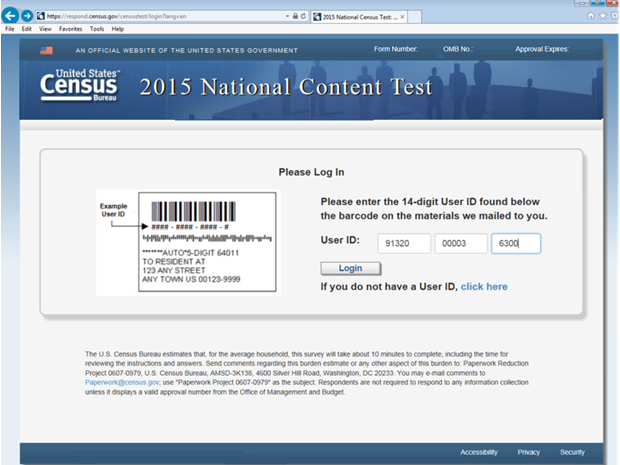The height and width of the screenshot is (465, 620).
Task: Open the Favorites menu
Action: click(70, 29)
